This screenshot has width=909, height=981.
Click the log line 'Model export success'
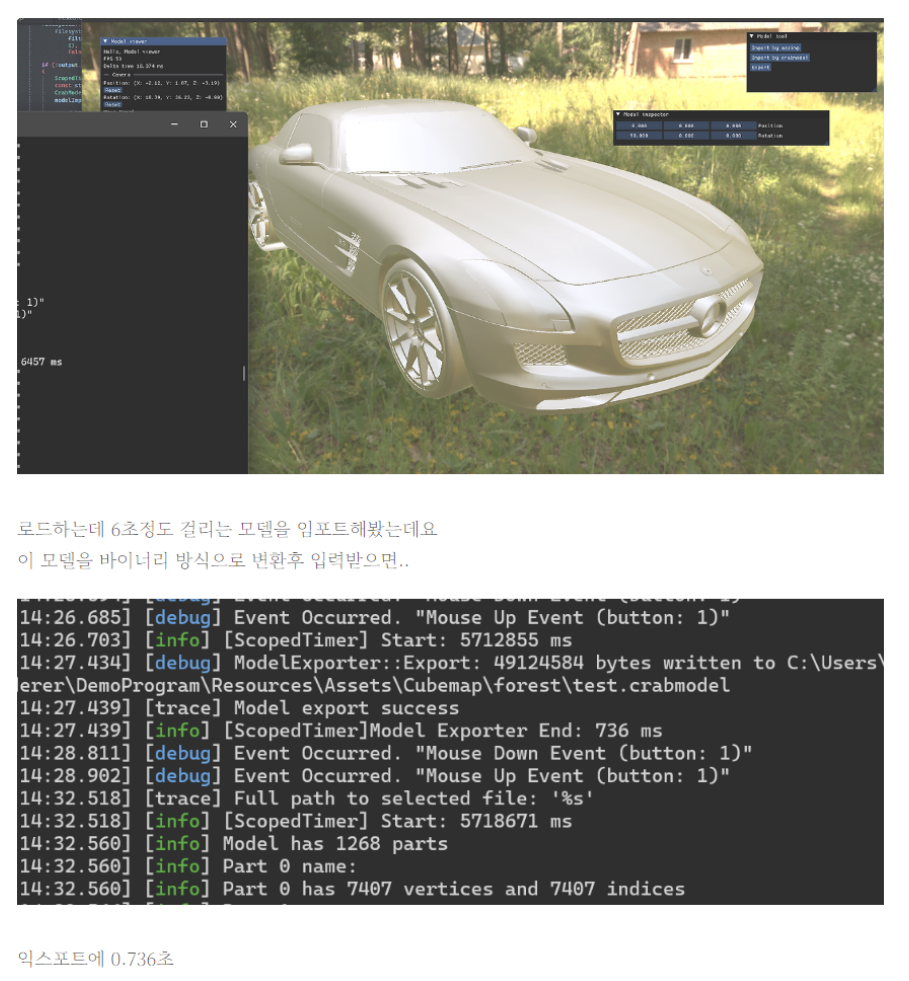click(x=346, y=708)
